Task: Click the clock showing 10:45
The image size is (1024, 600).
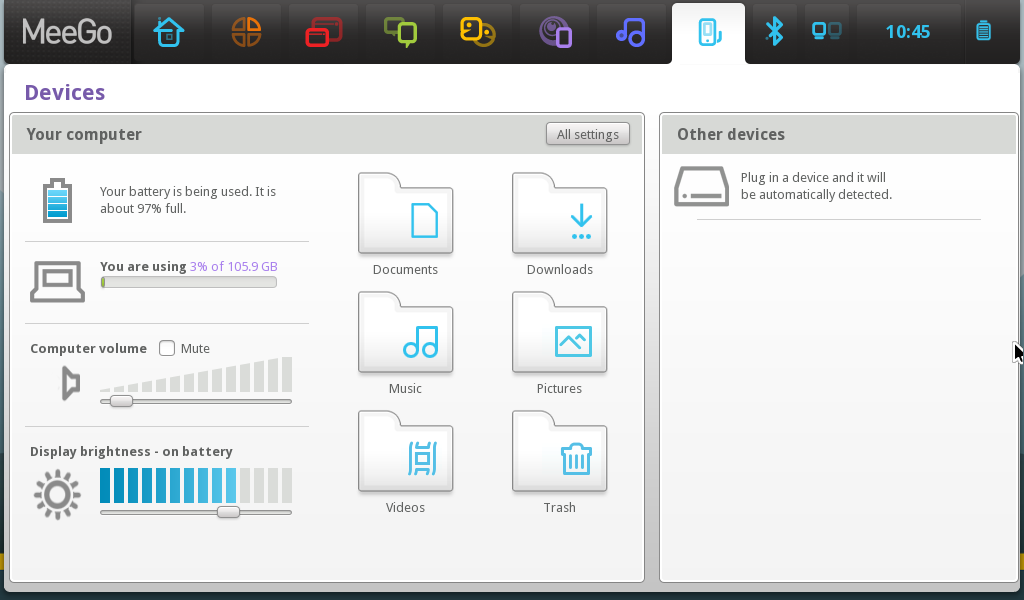Action: 906,31
